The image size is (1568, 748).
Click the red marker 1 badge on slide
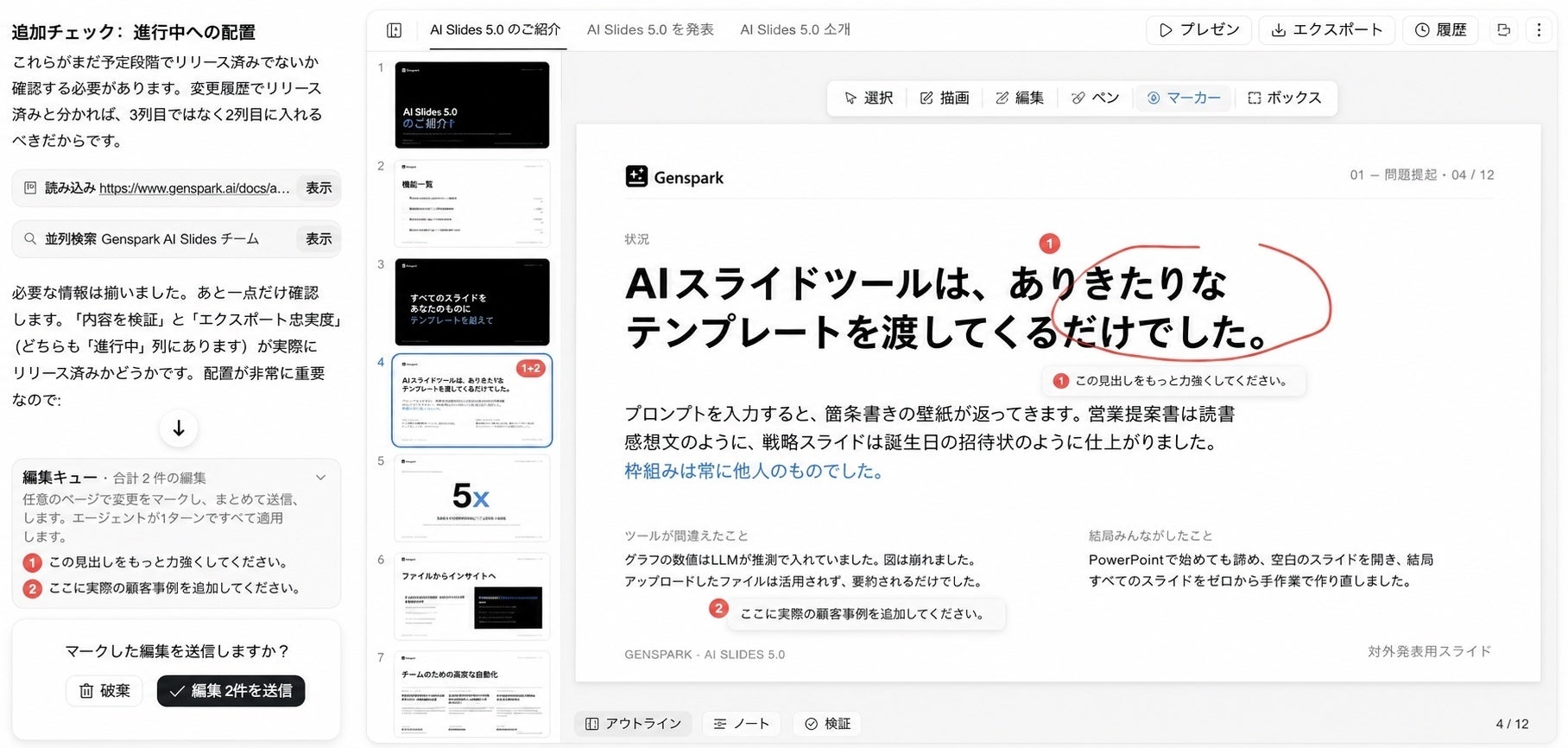pos(1049,244)
